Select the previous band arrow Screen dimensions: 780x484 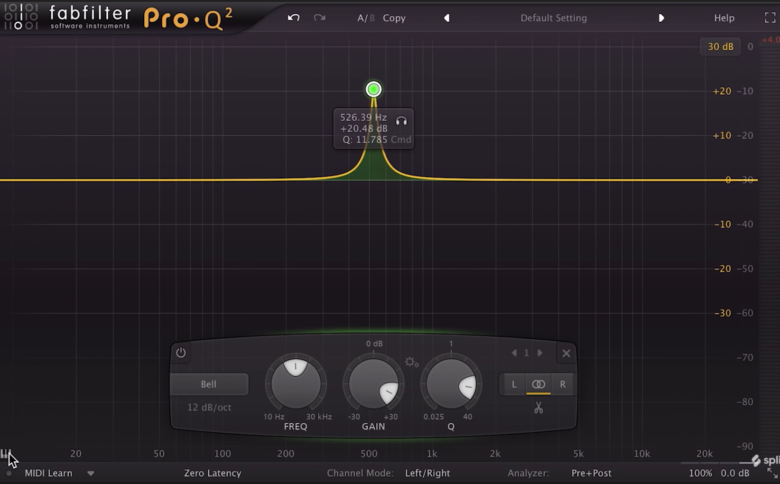pos(514,353)
